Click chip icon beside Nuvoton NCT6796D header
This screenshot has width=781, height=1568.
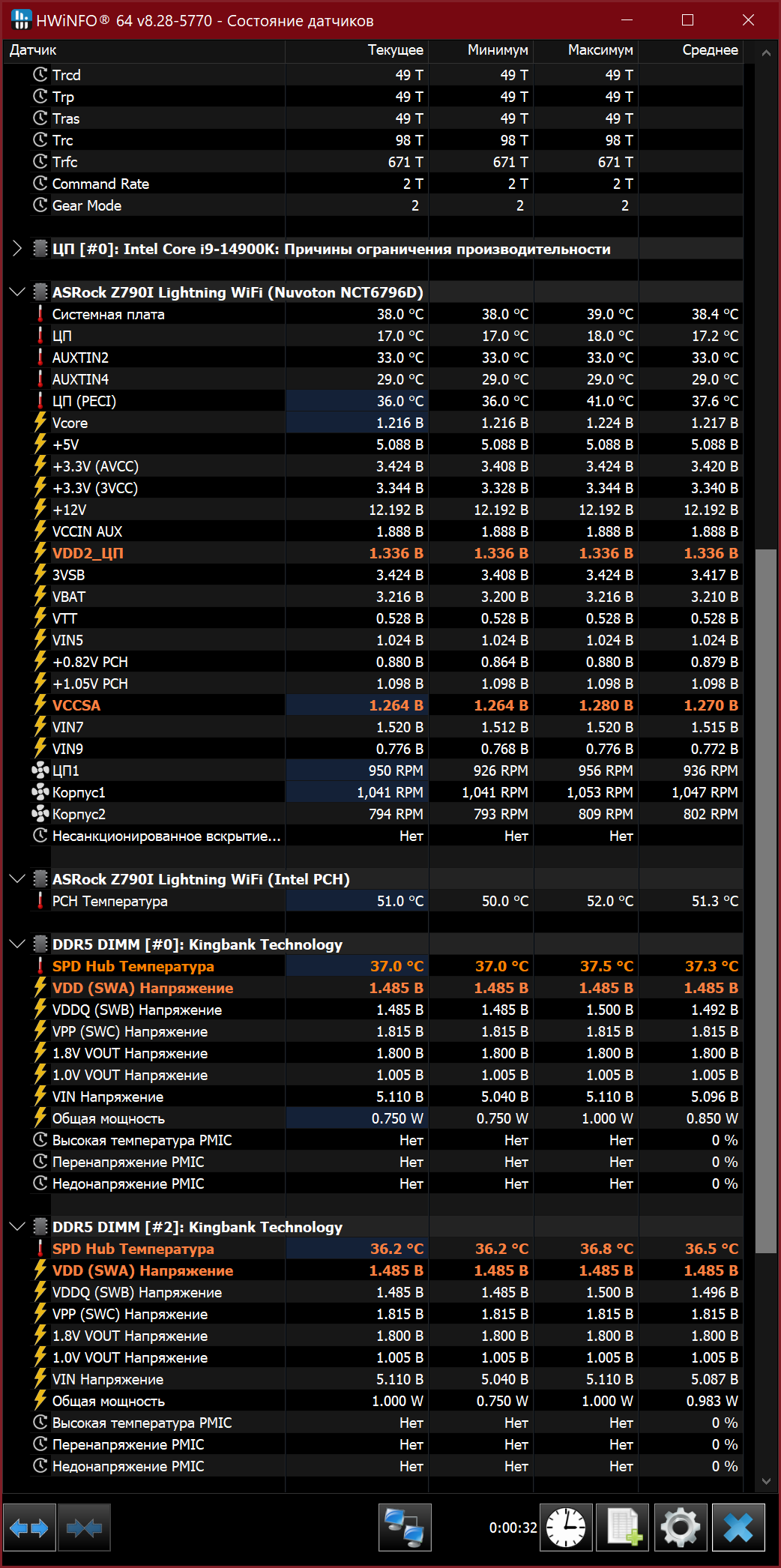40,292
